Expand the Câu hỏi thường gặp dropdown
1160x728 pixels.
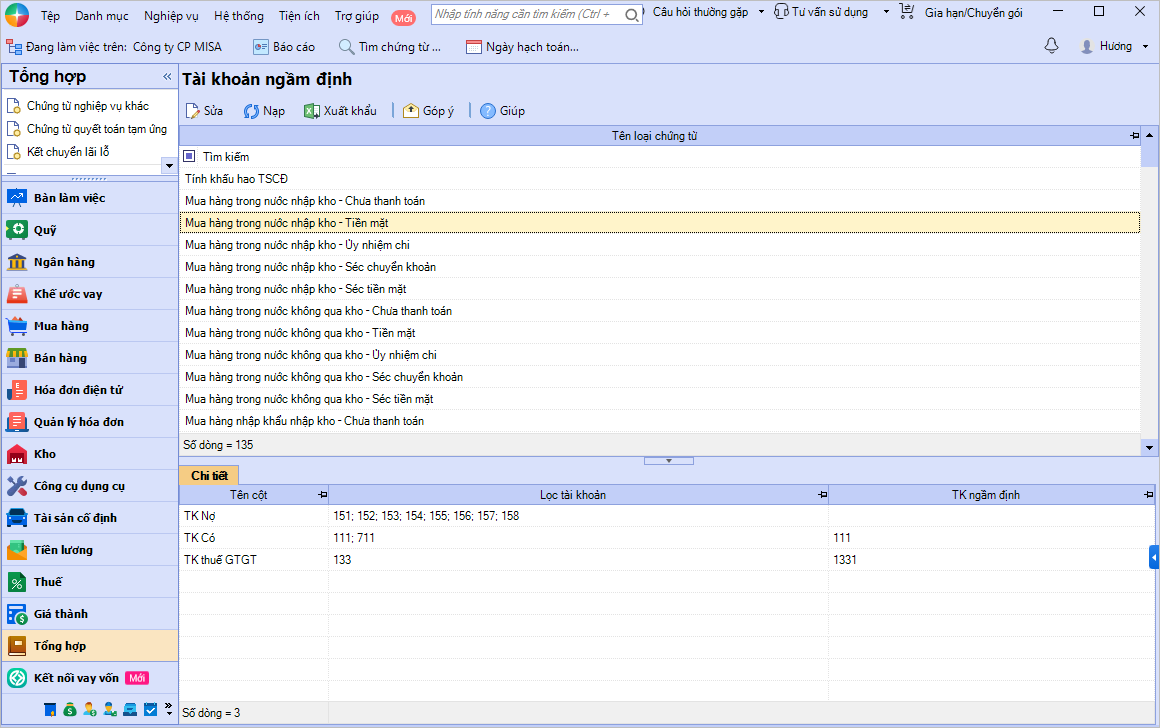(761, 12)
